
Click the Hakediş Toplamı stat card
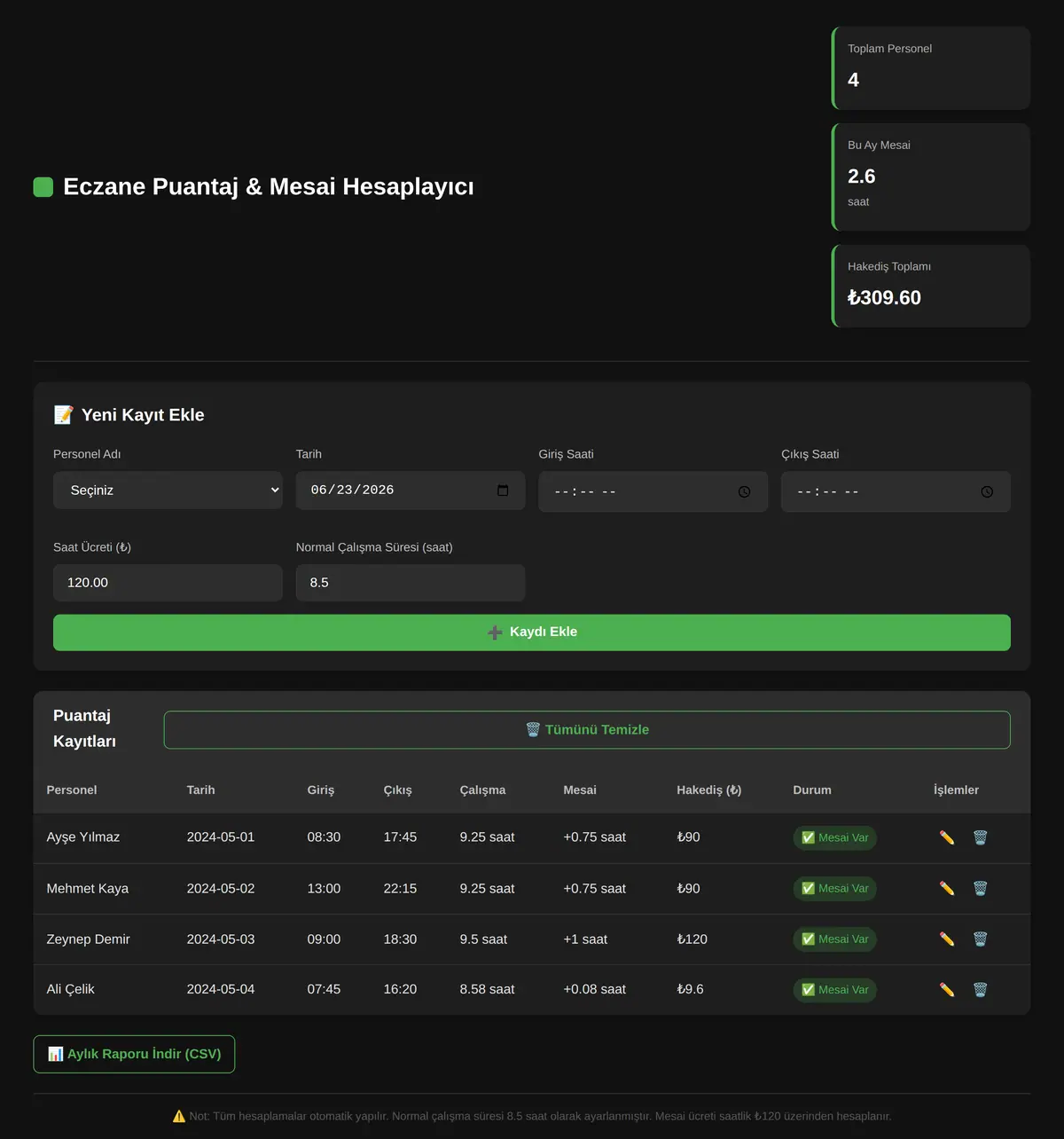pyautogui.click(x=931, y=287)
